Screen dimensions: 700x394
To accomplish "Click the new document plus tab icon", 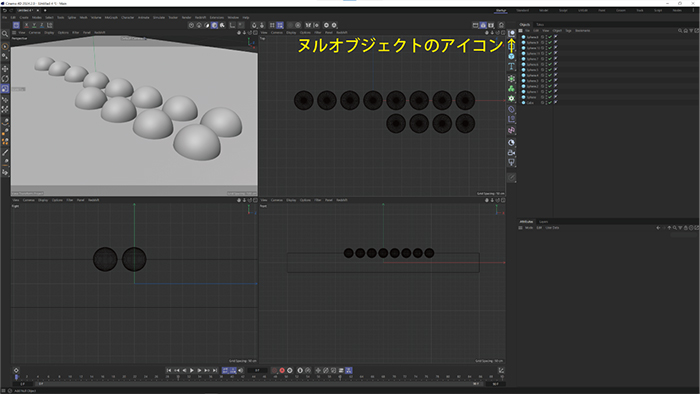I will (x=45, y=10).
